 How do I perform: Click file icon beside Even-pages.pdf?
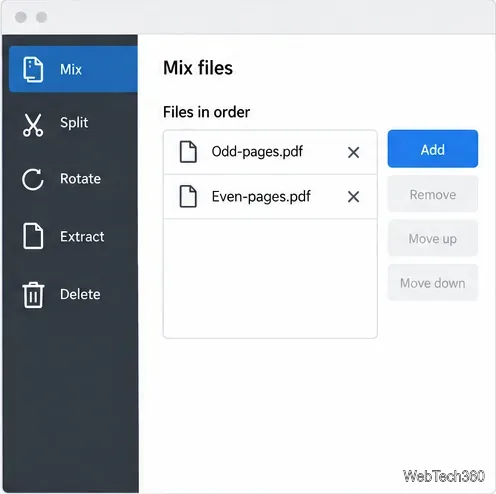click(188, 196)
